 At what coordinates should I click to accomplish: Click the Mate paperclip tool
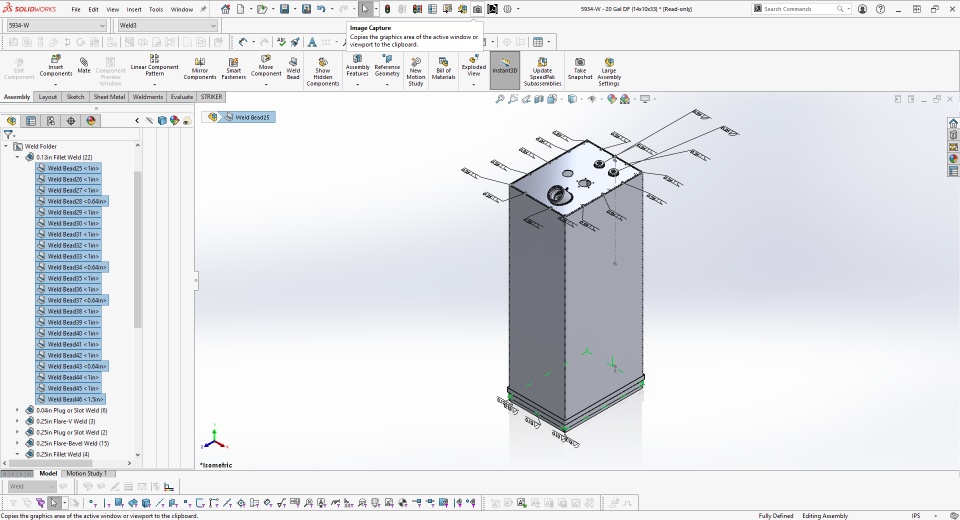(x=84, y=65)
